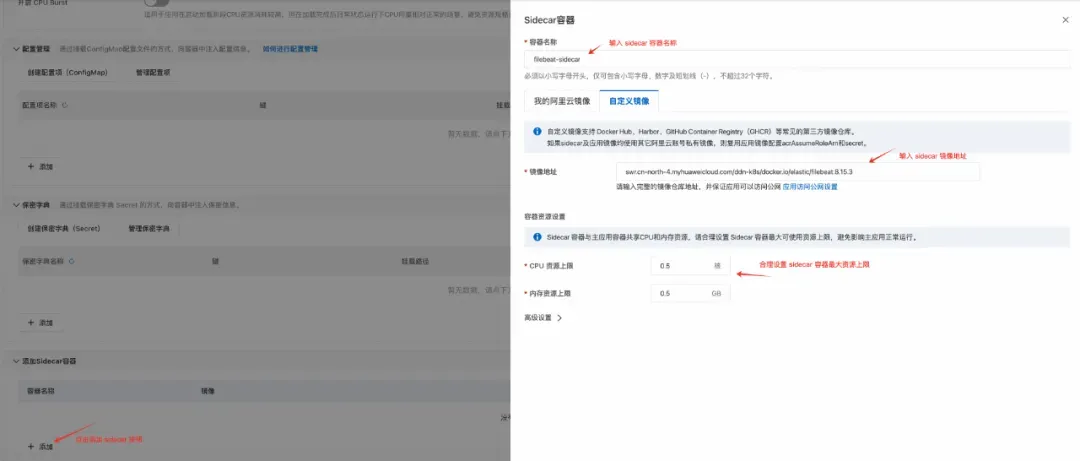Toggle the 开启 CPU Burst switch

[x=156, y=3]
